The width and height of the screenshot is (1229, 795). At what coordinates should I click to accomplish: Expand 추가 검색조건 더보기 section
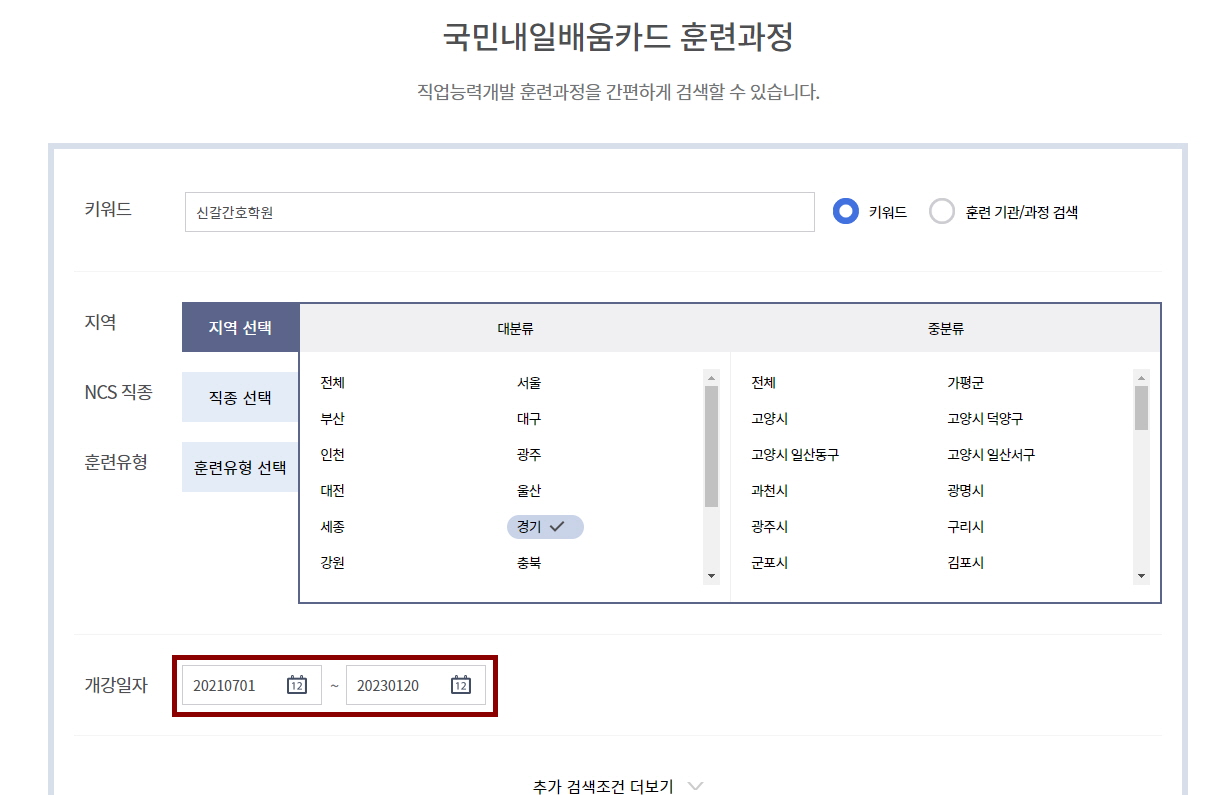(617, 786)
